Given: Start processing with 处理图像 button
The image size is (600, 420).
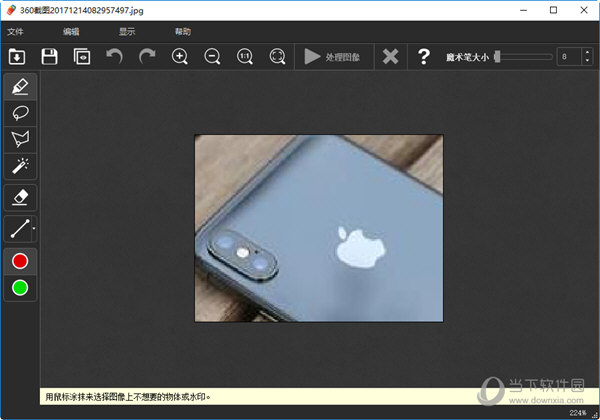Looking at the screenshot, I should (334, 57).
